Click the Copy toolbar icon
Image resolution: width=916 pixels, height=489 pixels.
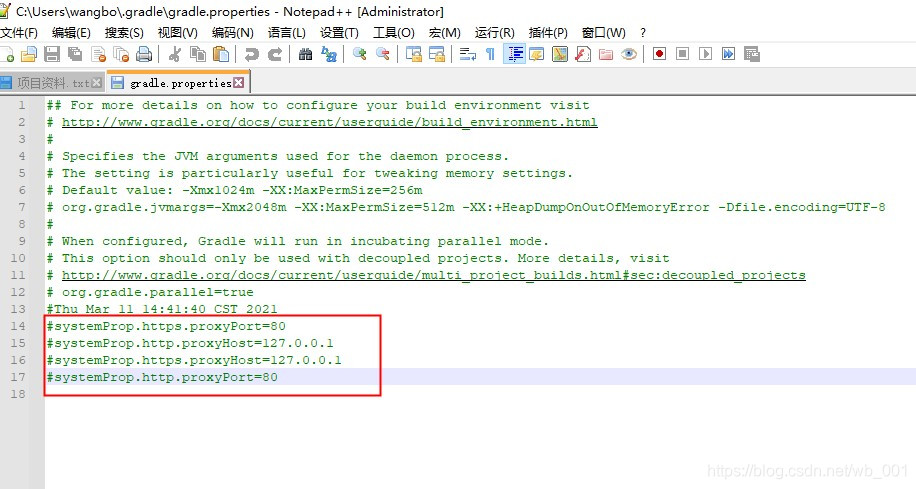(198, 54)
